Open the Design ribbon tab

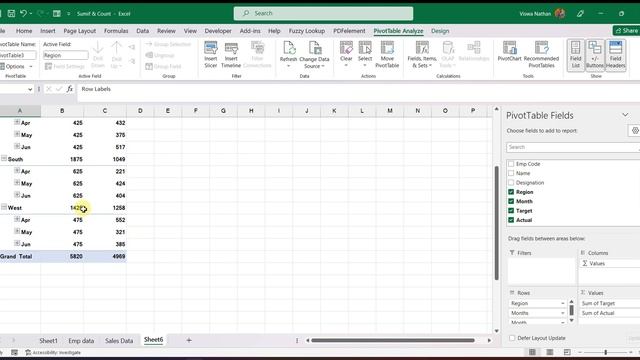coord(440,31)
